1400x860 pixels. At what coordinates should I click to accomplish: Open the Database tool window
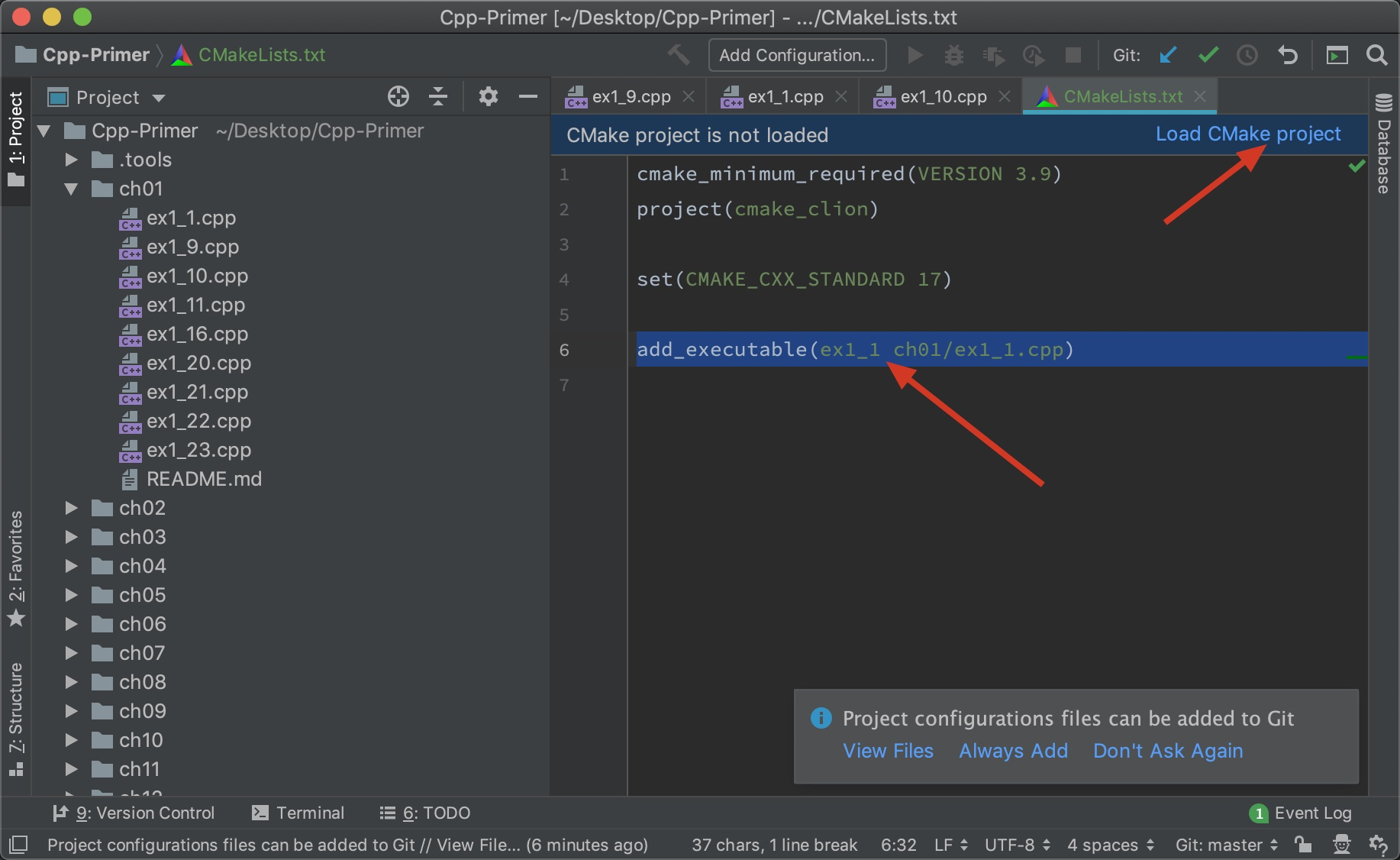coord(1384,144)
